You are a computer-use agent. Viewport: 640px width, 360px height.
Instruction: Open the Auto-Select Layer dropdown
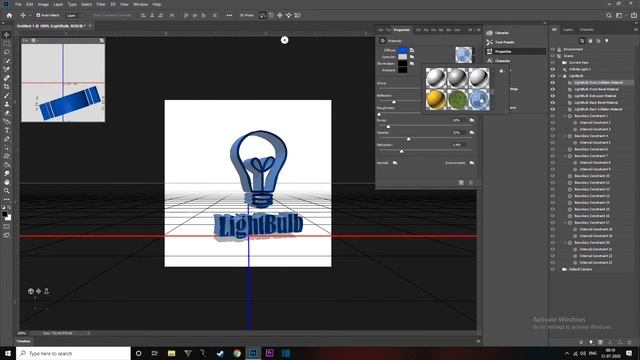(x=74, y=16)
